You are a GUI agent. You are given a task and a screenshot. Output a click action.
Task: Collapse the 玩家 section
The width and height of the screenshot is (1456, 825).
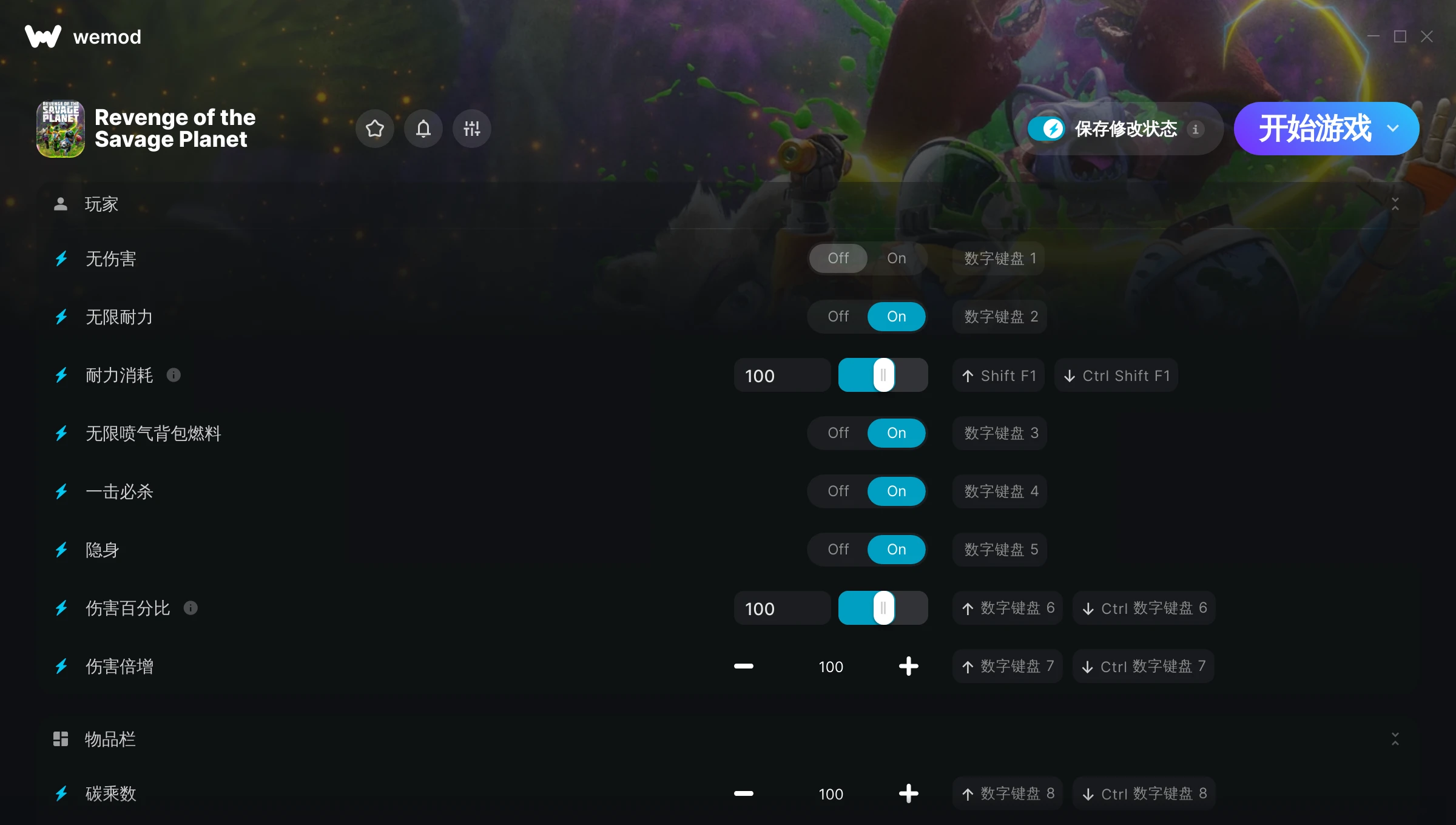[x=1395, y=204]
